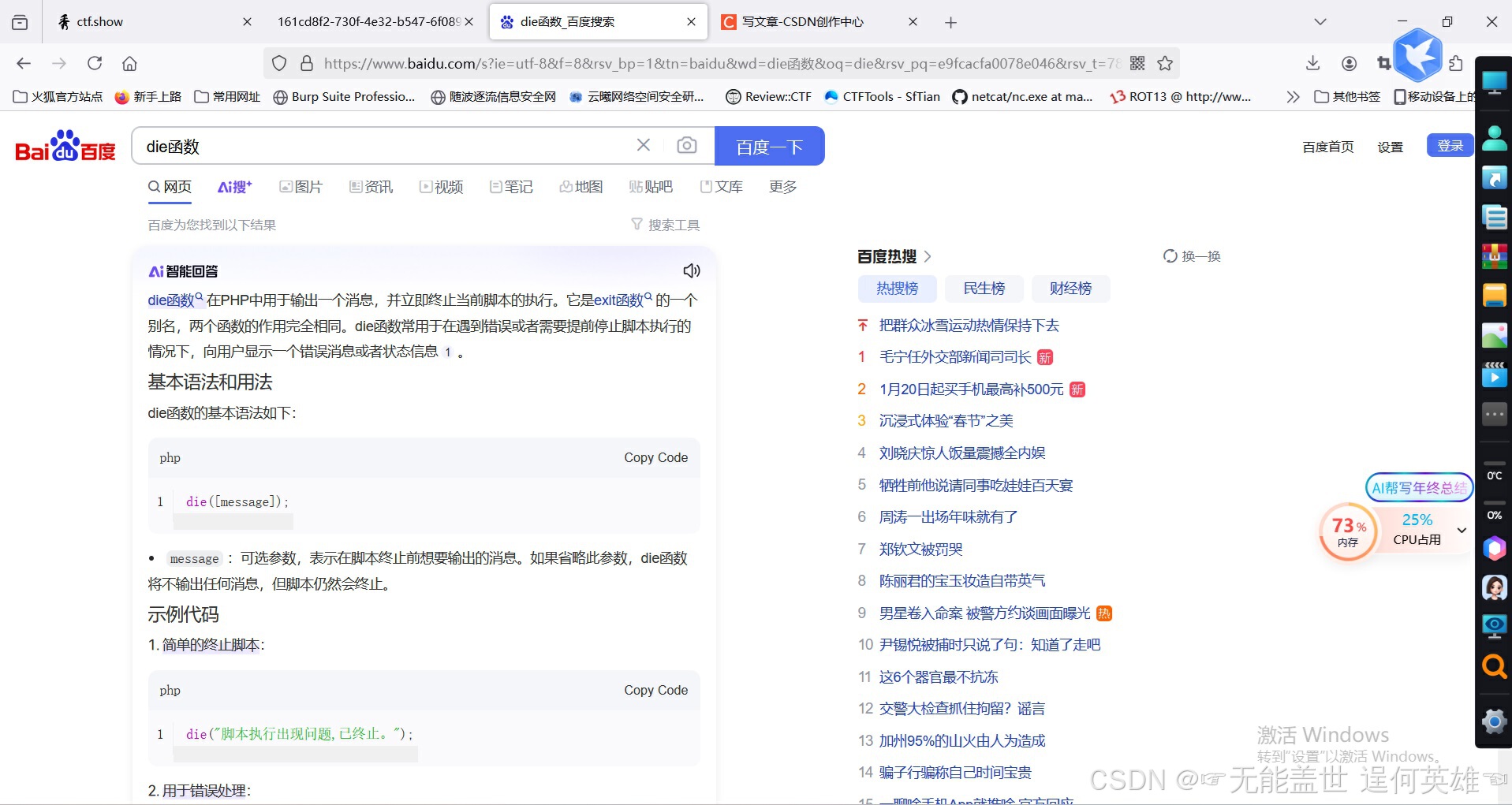
Task: Open hot search 毛宁任外交部新闻司司长
Action: (955, 357)
